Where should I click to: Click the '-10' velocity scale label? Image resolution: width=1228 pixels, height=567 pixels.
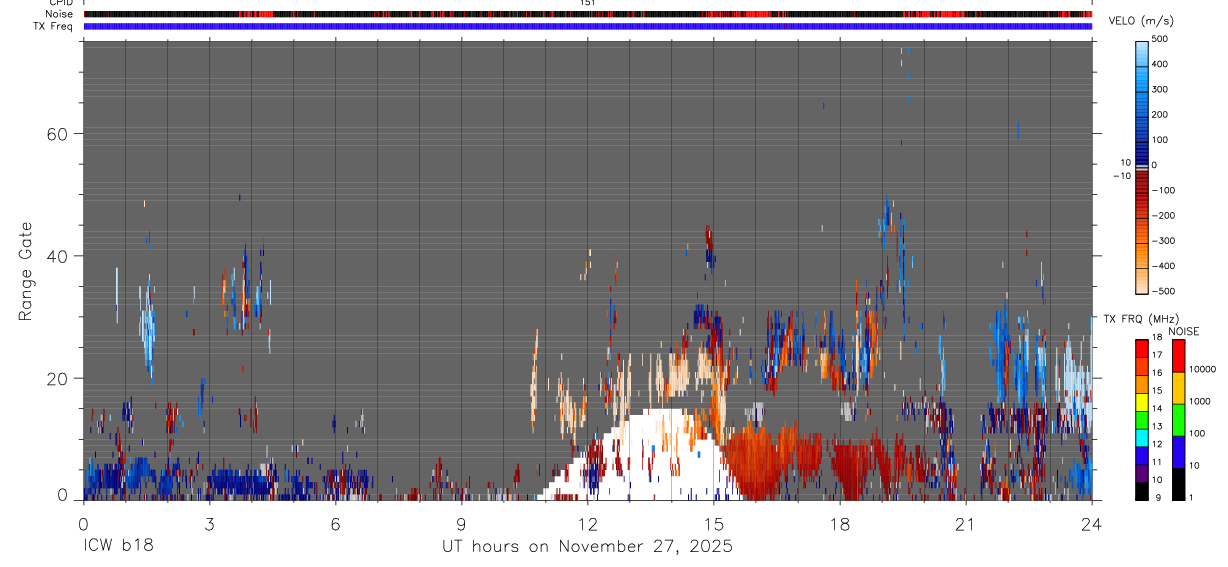coord(1122,175)
